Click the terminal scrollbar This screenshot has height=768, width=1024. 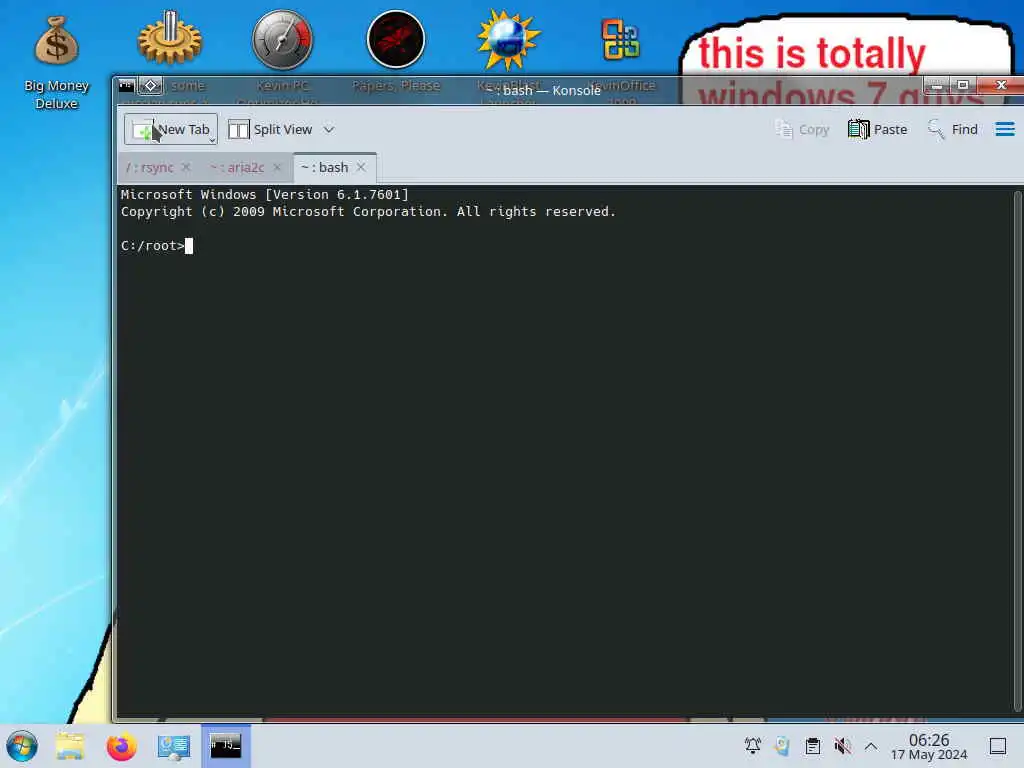click(x=1017, y=451)
